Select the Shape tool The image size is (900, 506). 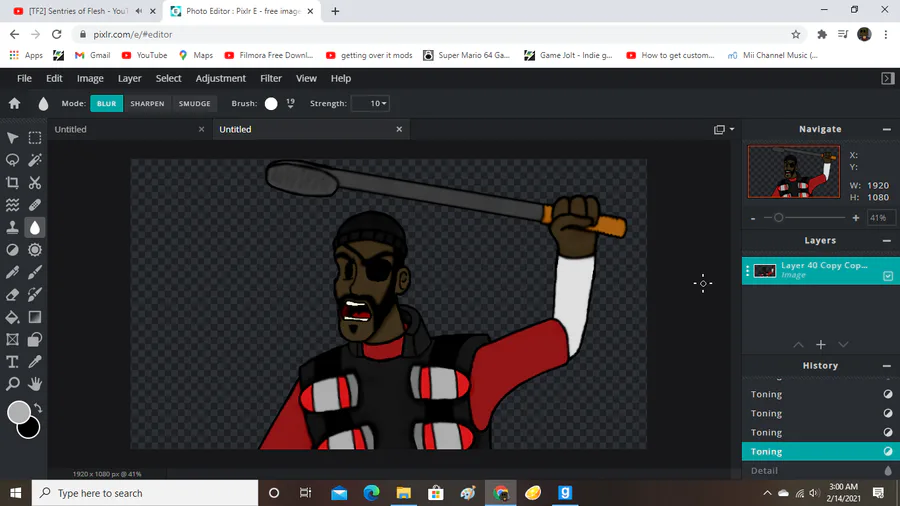[x=35, y=339]
